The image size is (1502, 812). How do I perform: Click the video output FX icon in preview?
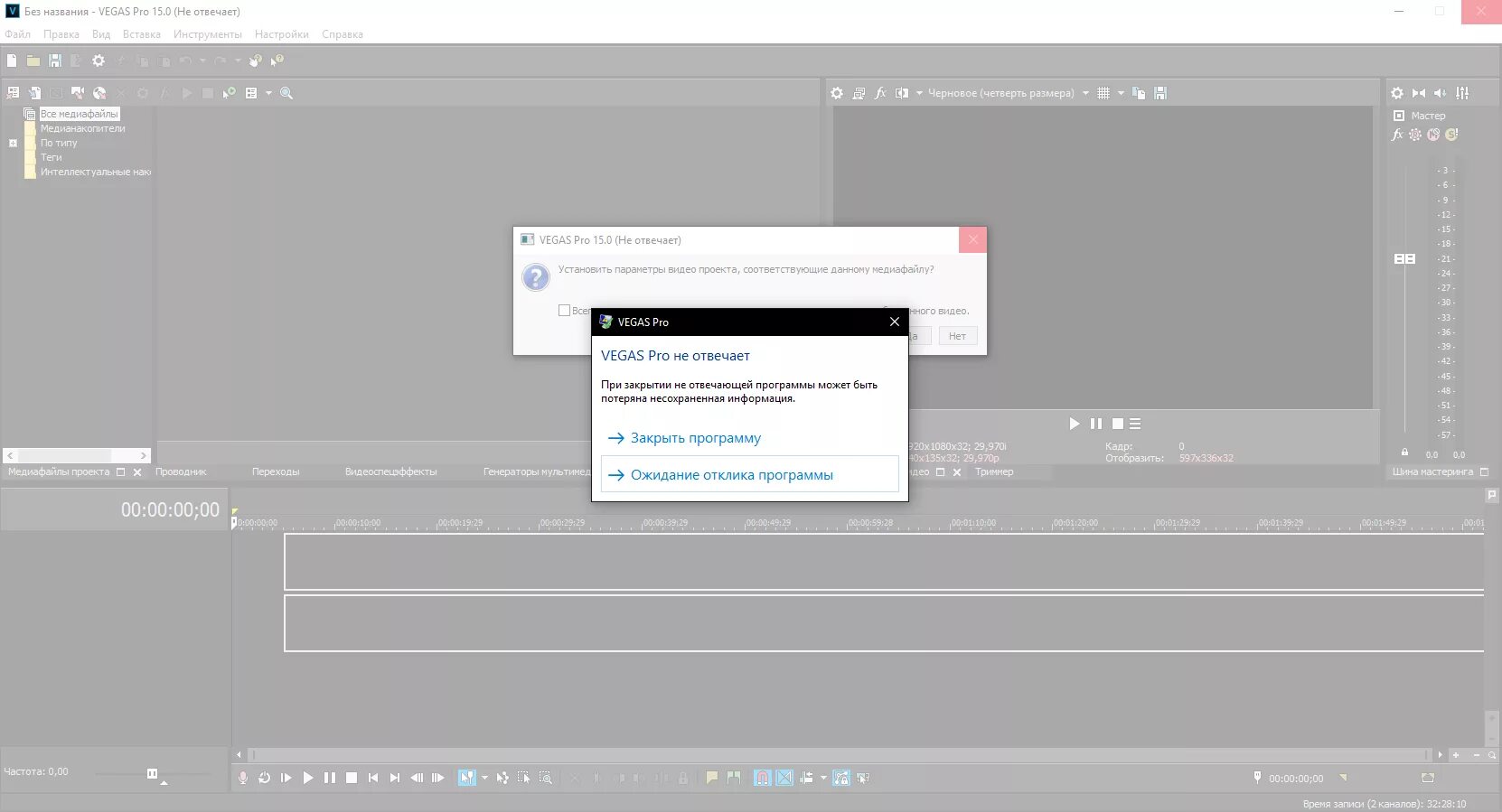(880, 93)
